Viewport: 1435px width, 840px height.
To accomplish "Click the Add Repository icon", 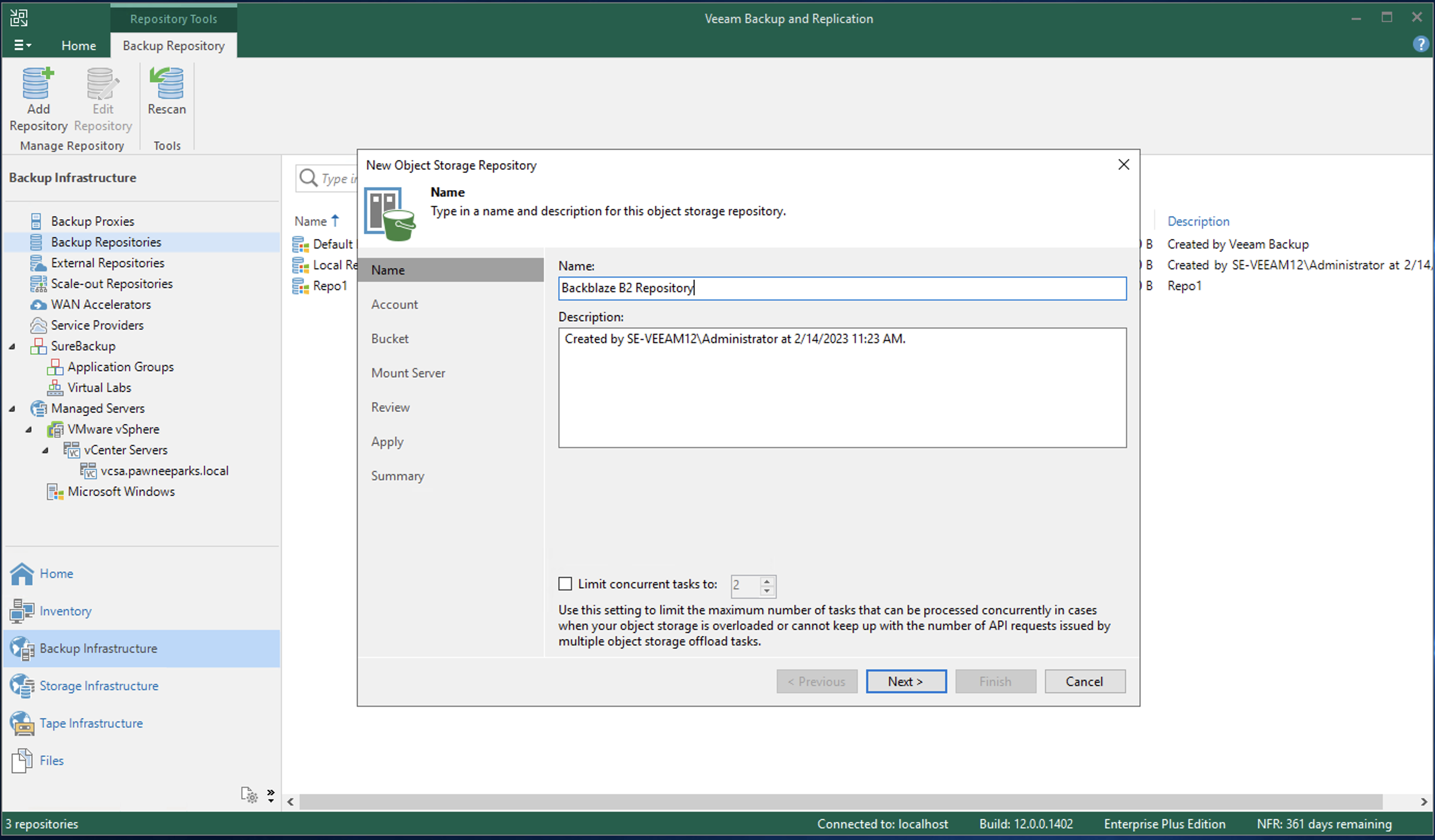I will pyautogui.click(x=38, y=83).
